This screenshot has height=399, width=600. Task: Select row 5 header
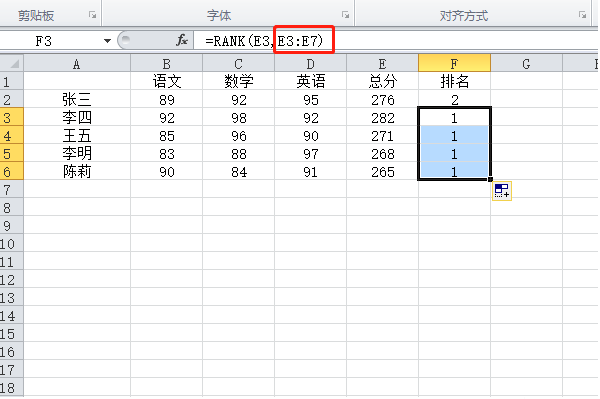coord(12,153)
